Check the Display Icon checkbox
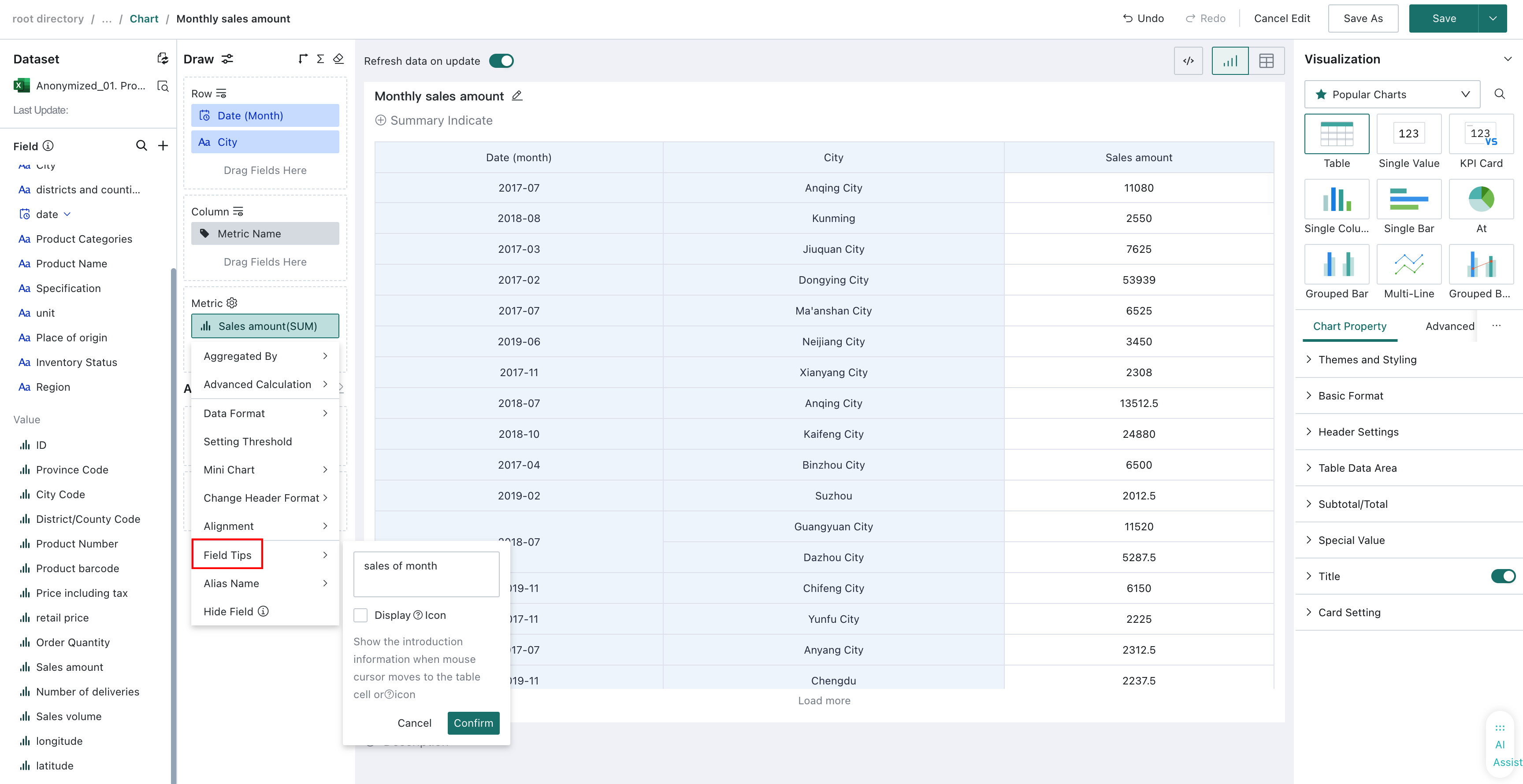Image resolution: width=1523 pixels, height=784 pixels. tap(360, 615)
